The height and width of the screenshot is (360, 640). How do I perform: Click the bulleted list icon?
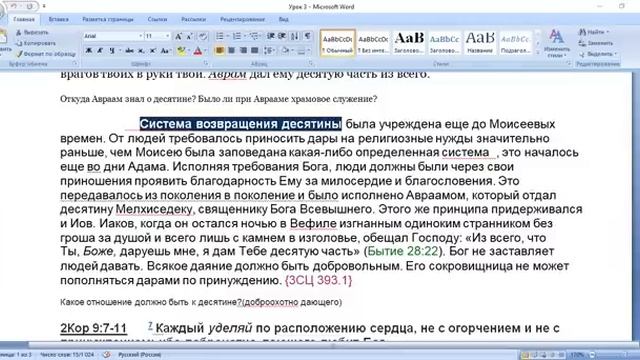pyautogui.click(x=220, y=36)
